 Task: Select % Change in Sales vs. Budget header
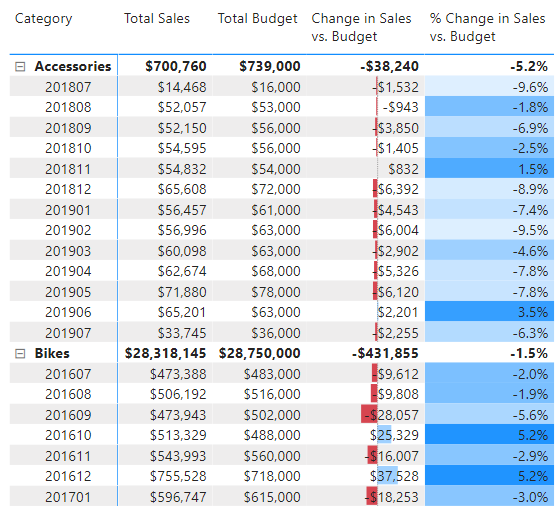(487, 27)
